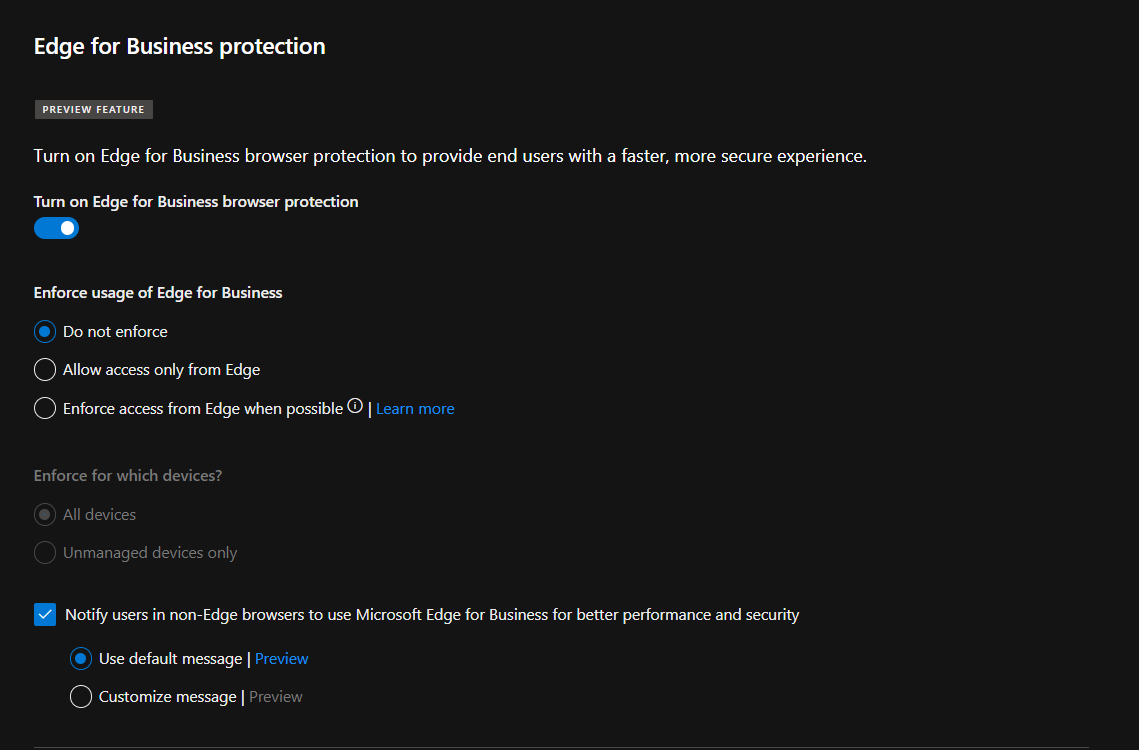Click the horizontal divider below message options
The height and width of the screenshot is (750, 1139).
[x=560, y=747]
